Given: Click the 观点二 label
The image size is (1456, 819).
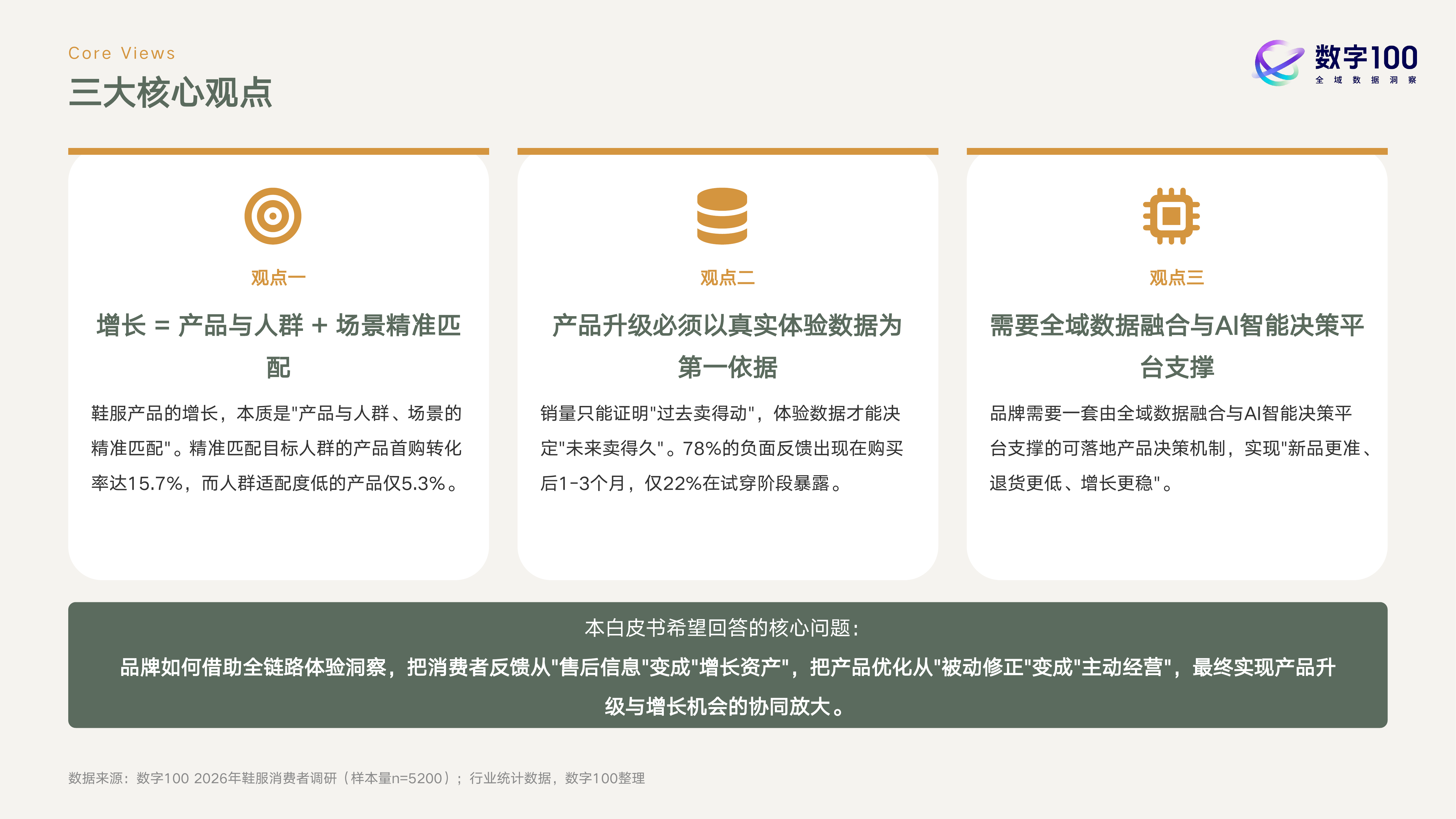Looking at the screenshot, I should pos(727,278).
